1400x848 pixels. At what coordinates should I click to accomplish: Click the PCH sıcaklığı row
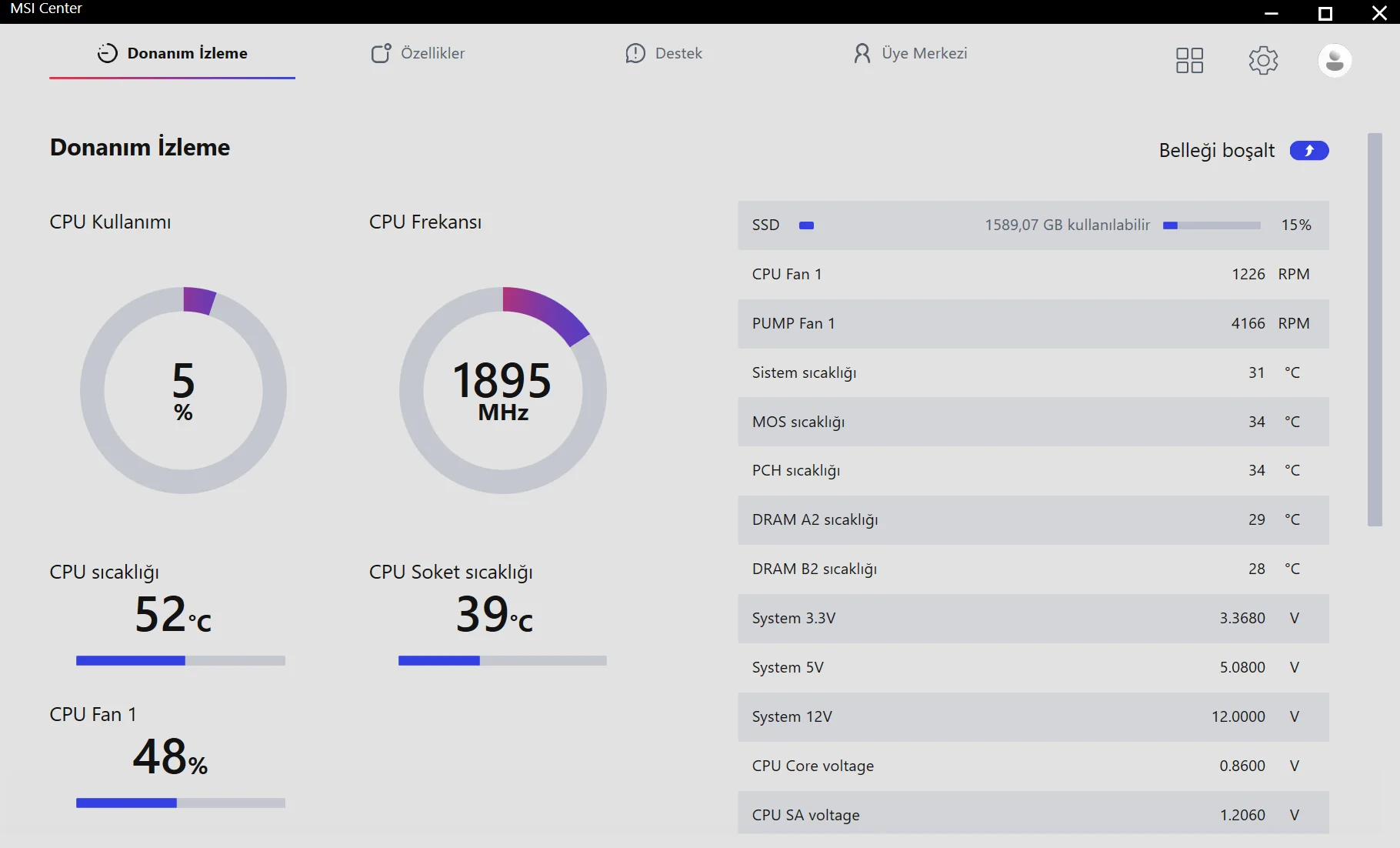click(x=1033, y=470)
